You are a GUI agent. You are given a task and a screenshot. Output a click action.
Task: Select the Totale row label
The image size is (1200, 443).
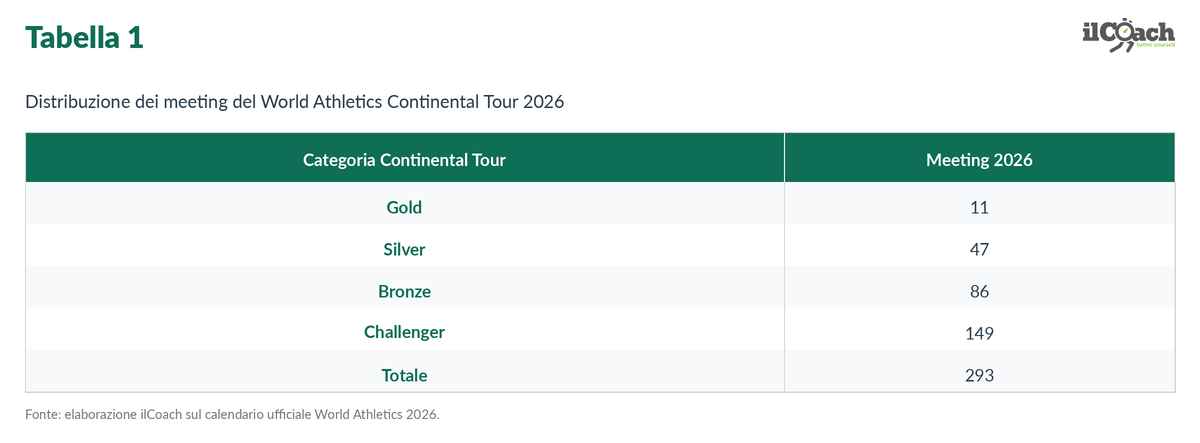point(405,376)
